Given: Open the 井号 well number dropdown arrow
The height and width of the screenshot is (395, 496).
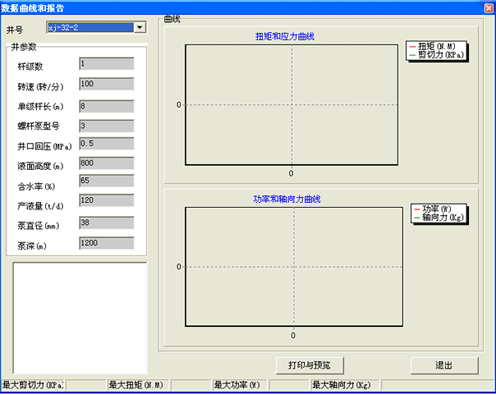Looking at the screenshot, I should [140, 27].
